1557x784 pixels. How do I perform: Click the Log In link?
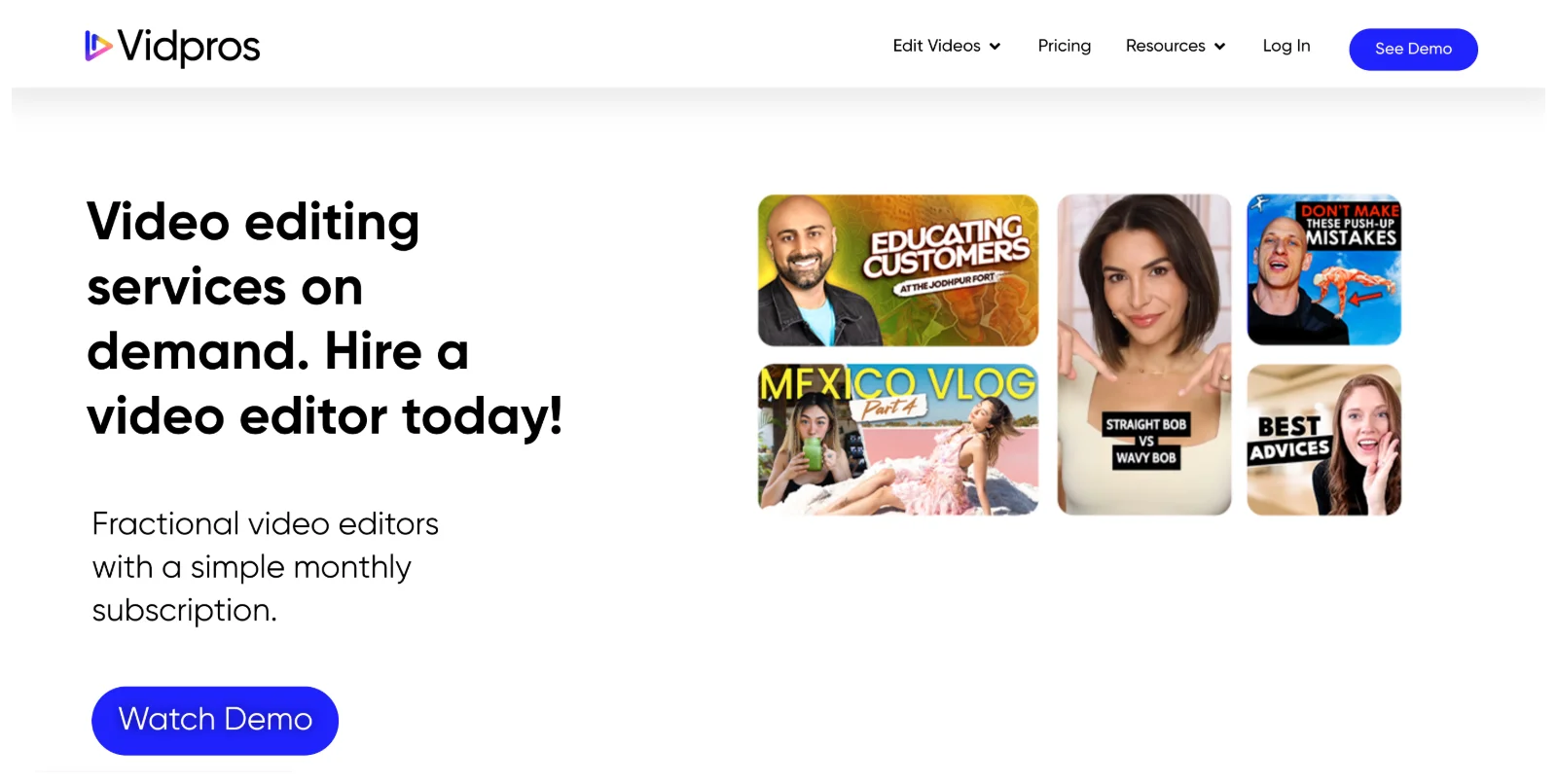point(1285,46)
